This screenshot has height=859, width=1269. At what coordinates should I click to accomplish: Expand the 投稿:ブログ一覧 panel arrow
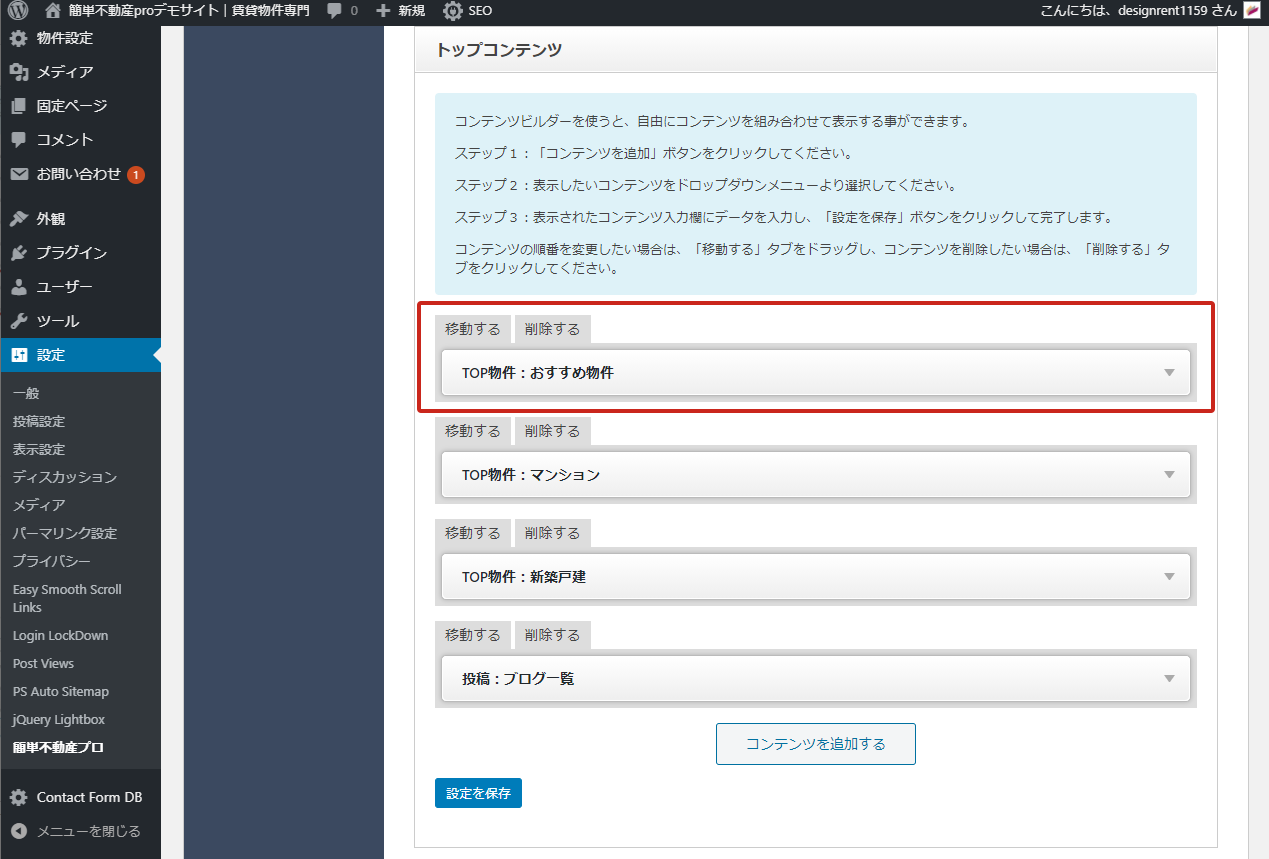pyautogui.click(x=1169, y=679)
